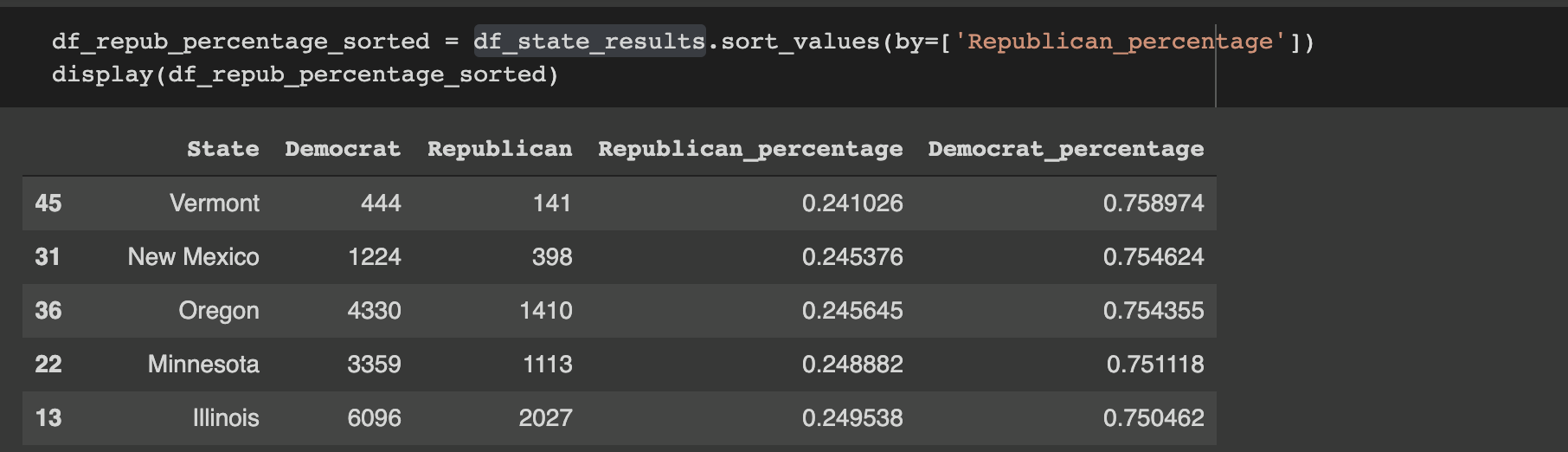Click the Republican column header
The height and width of the screenshot is (452, 1568).
click(499, 149)
